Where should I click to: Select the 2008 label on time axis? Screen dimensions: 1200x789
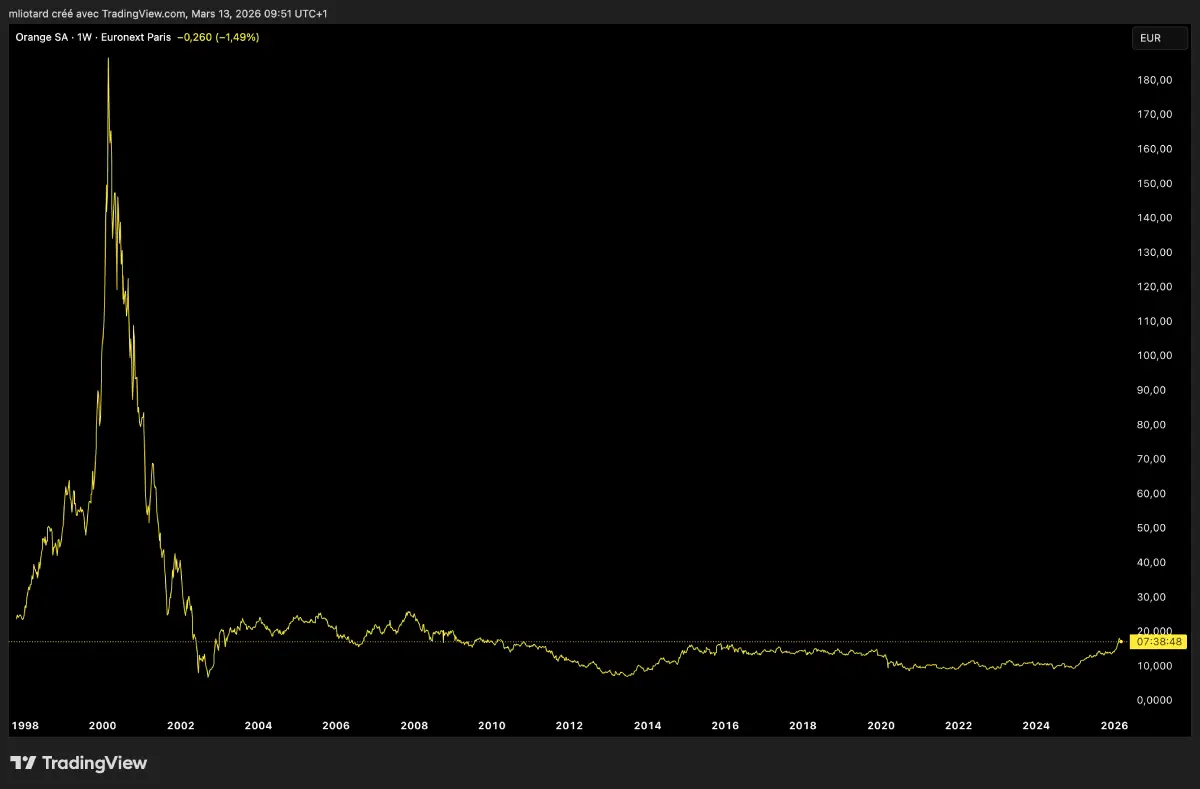tap(414, 726)
